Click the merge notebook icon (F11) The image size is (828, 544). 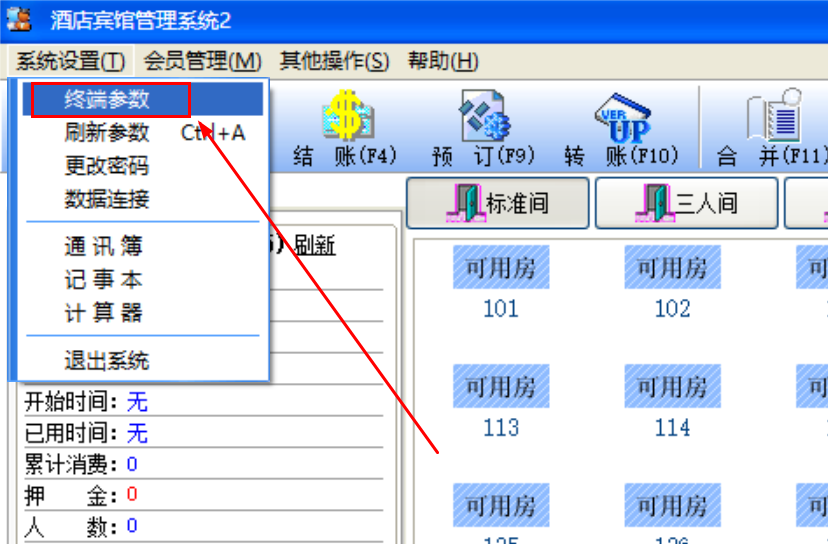pyautogui.click(x=775, y=115)
